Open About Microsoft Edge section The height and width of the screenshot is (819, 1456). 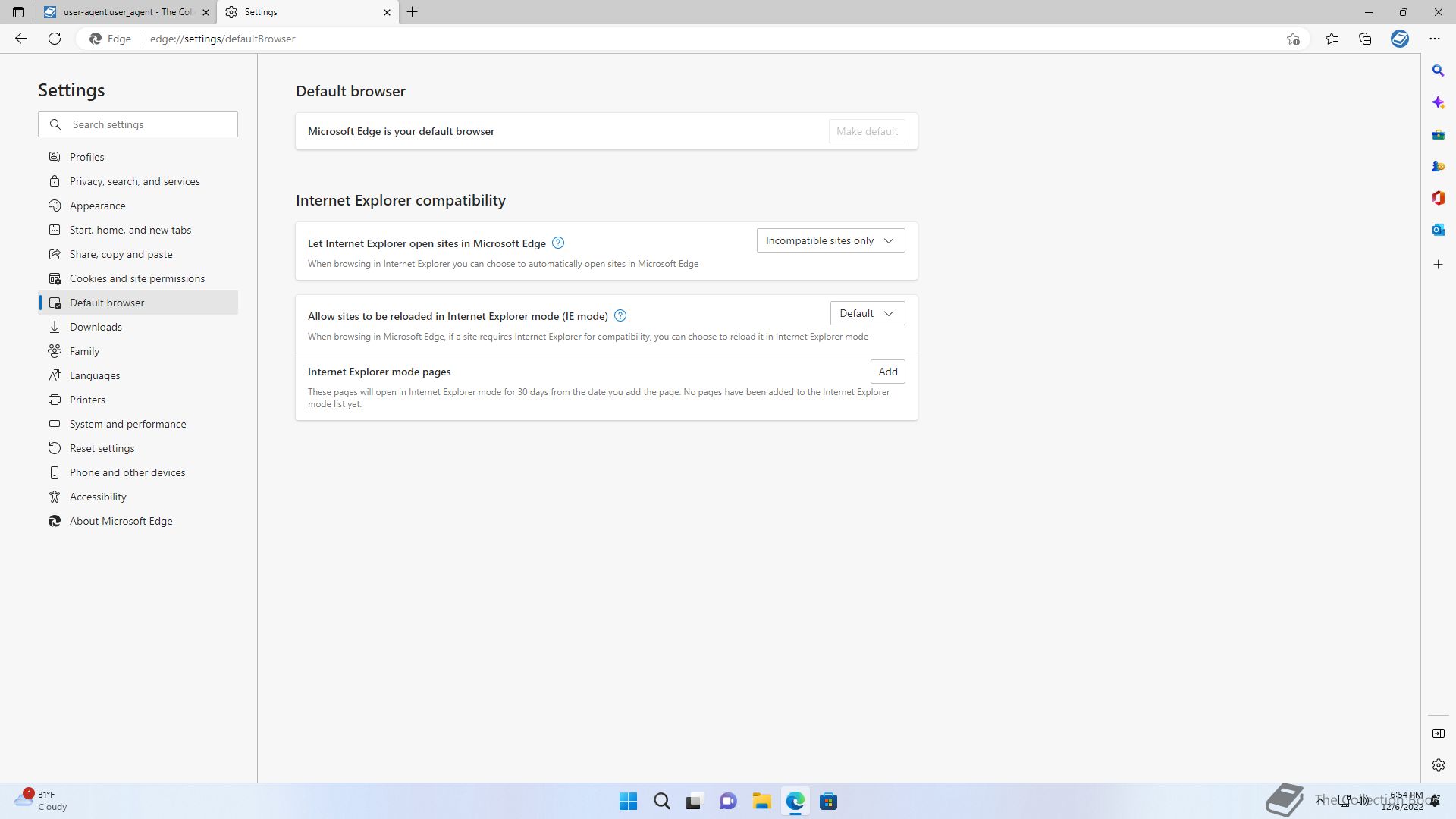(x=138, y=521)
